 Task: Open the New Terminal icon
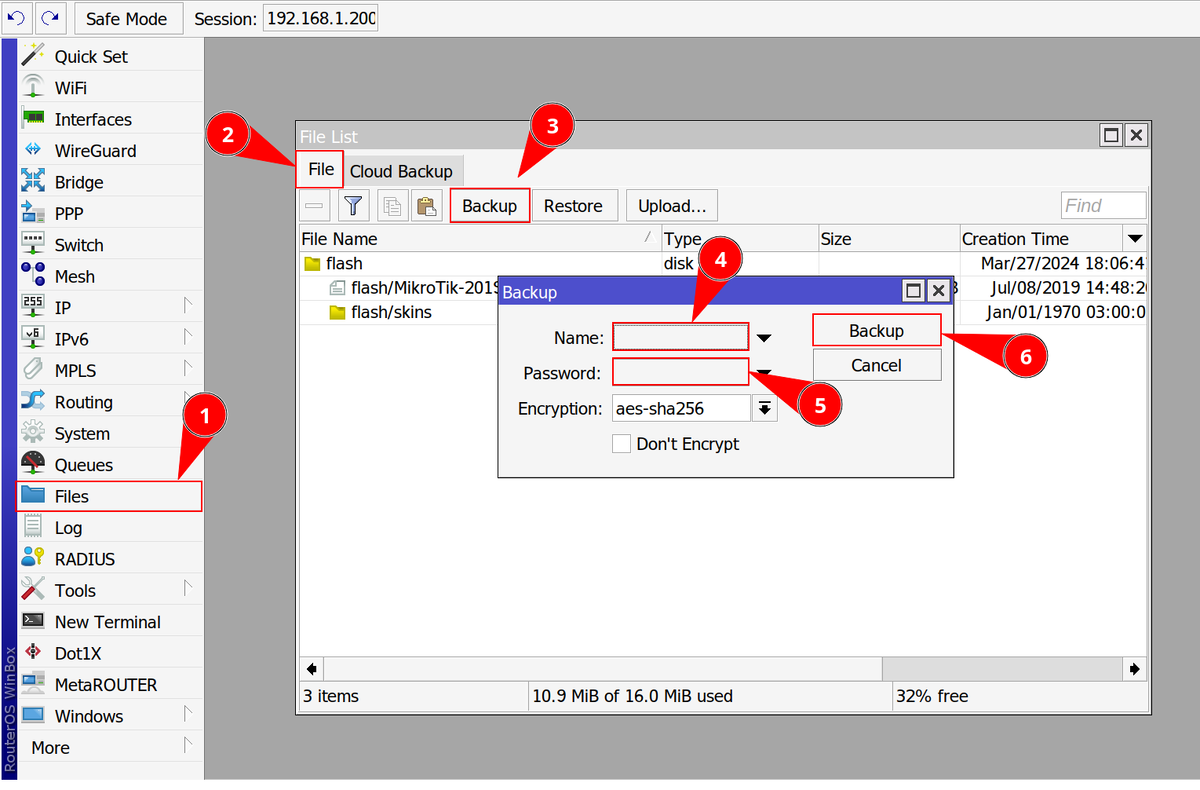click(34, 621)
